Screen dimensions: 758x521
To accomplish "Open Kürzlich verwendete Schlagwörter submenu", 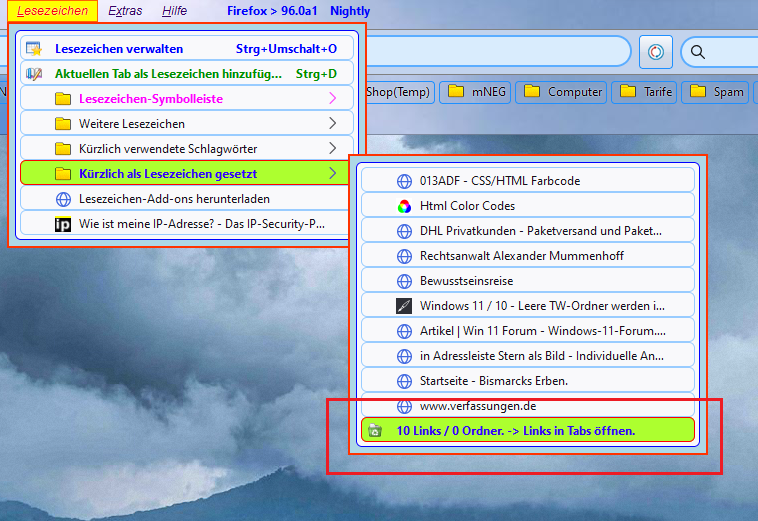I will (187, 149).
